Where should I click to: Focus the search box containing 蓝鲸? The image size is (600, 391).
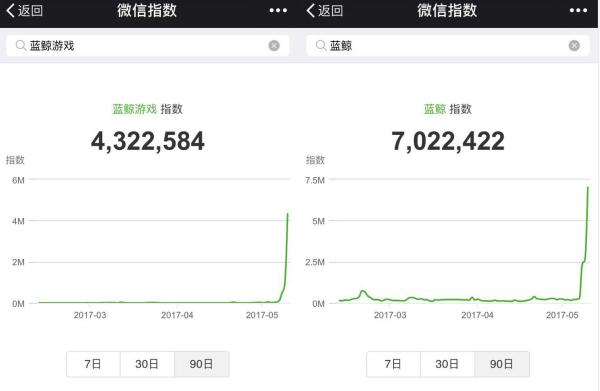448,46
